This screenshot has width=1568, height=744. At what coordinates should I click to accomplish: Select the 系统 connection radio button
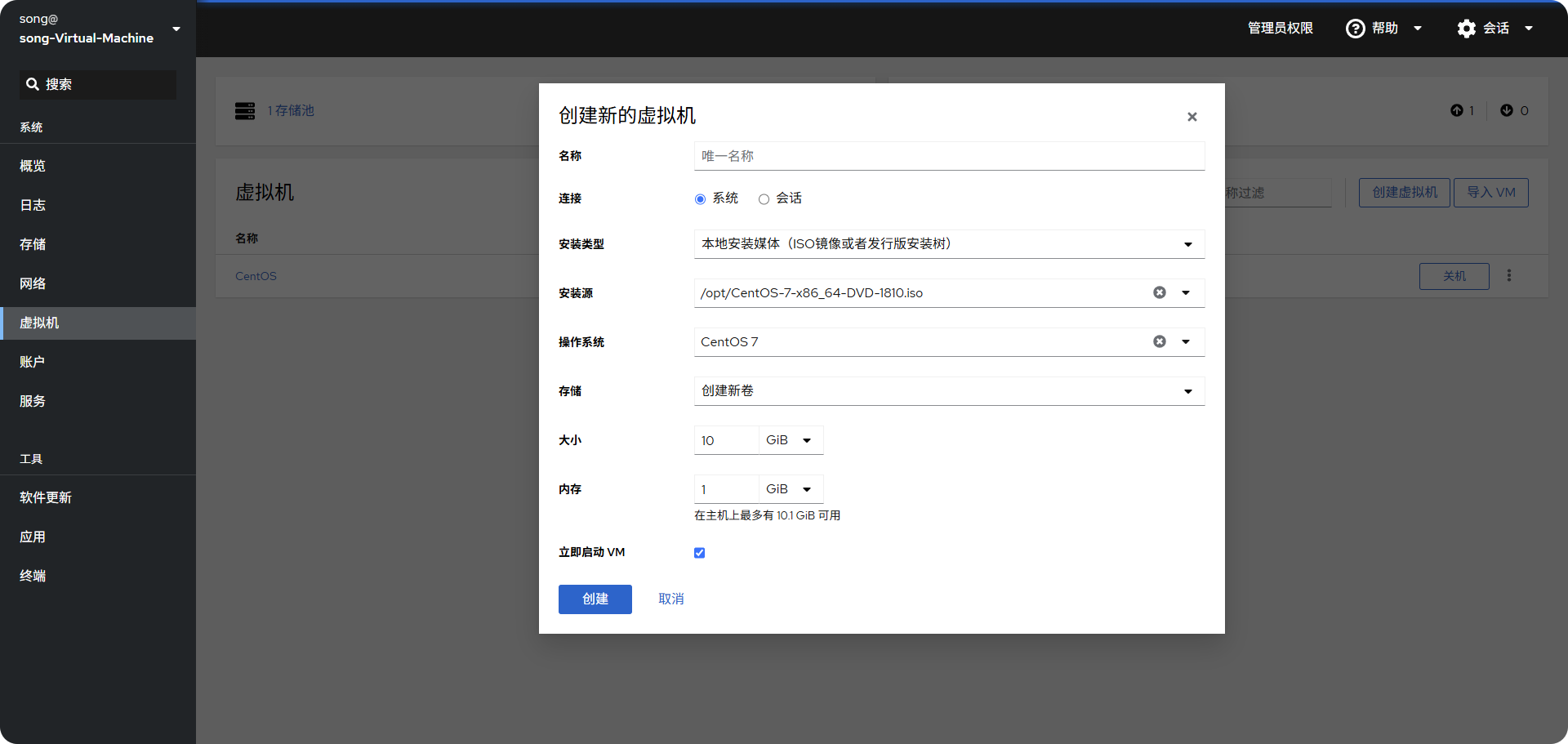coord(700,199)
